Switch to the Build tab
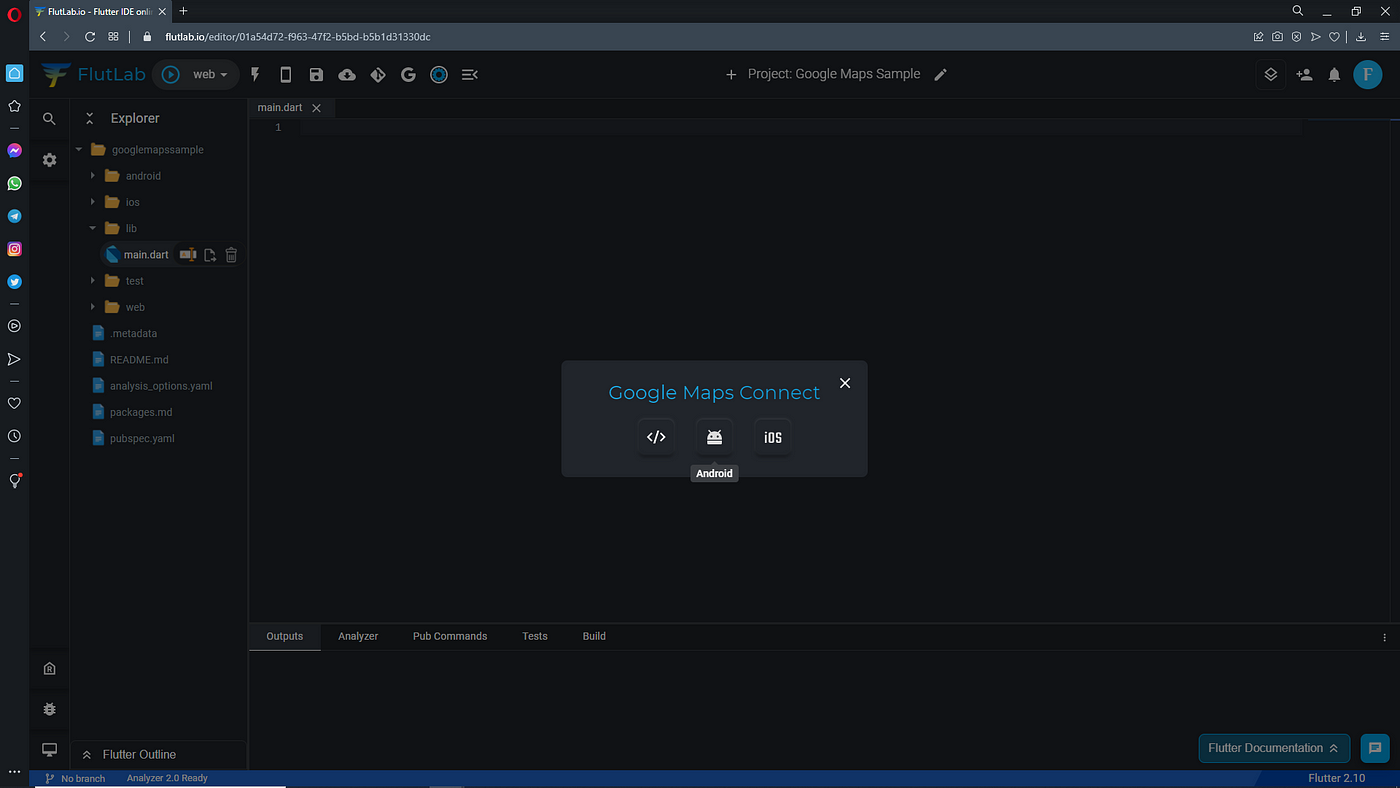The image size is (1400, 788). tap(594, 636)
